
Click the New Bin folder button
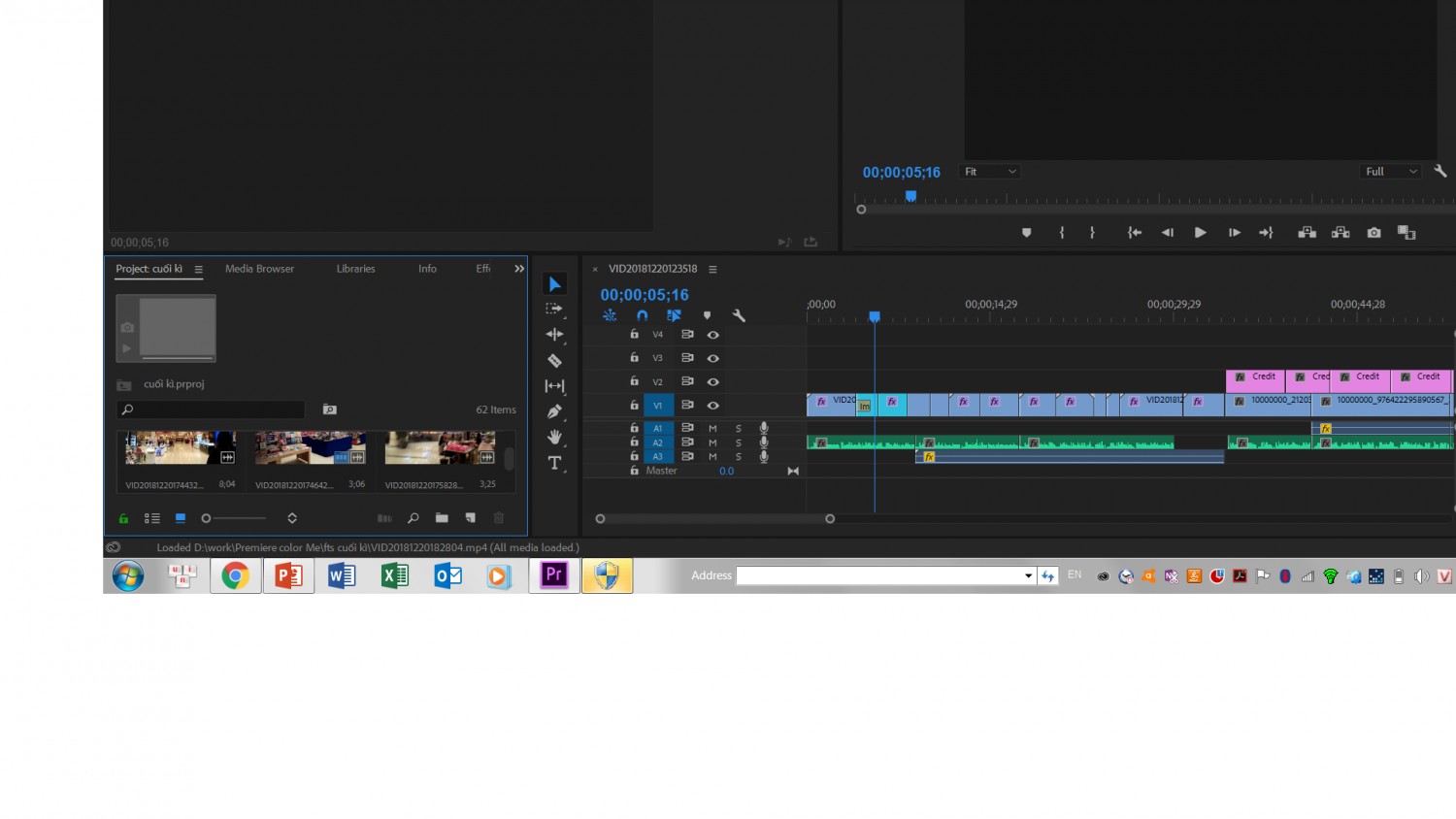point(442,518)
